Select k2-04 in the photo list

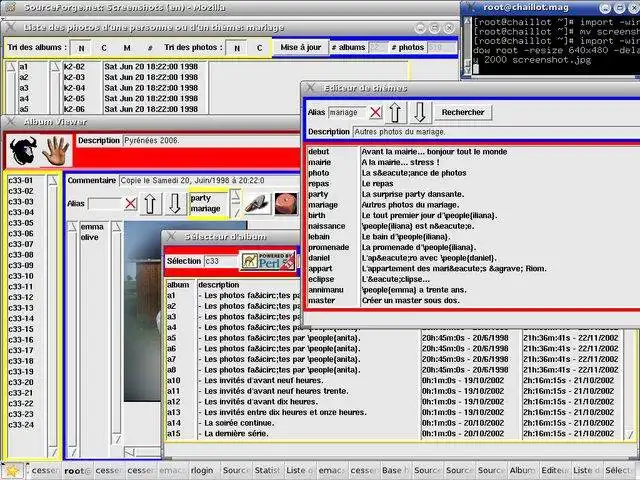tap(74, 88)
